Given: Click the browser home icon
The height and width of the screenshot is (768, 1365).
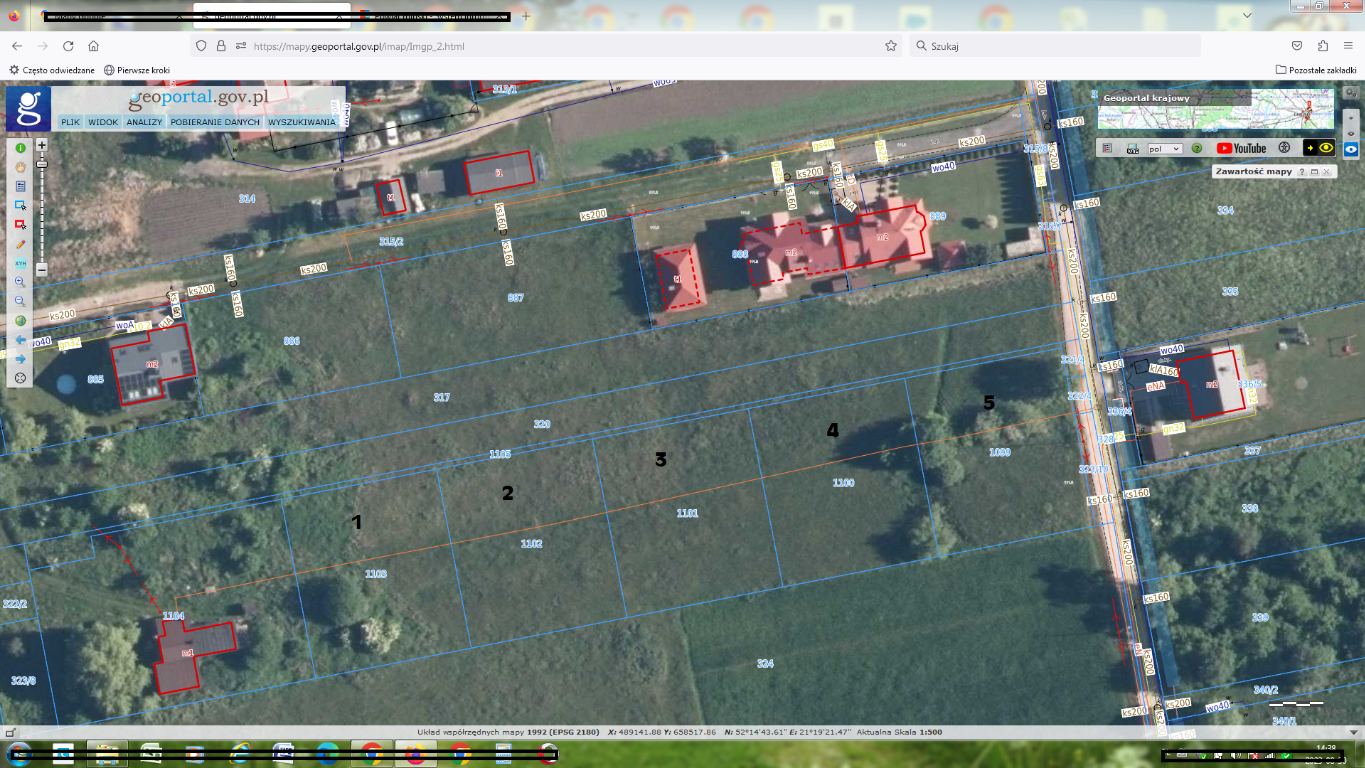Looking at the screenshot, I should tap(93, 46).
